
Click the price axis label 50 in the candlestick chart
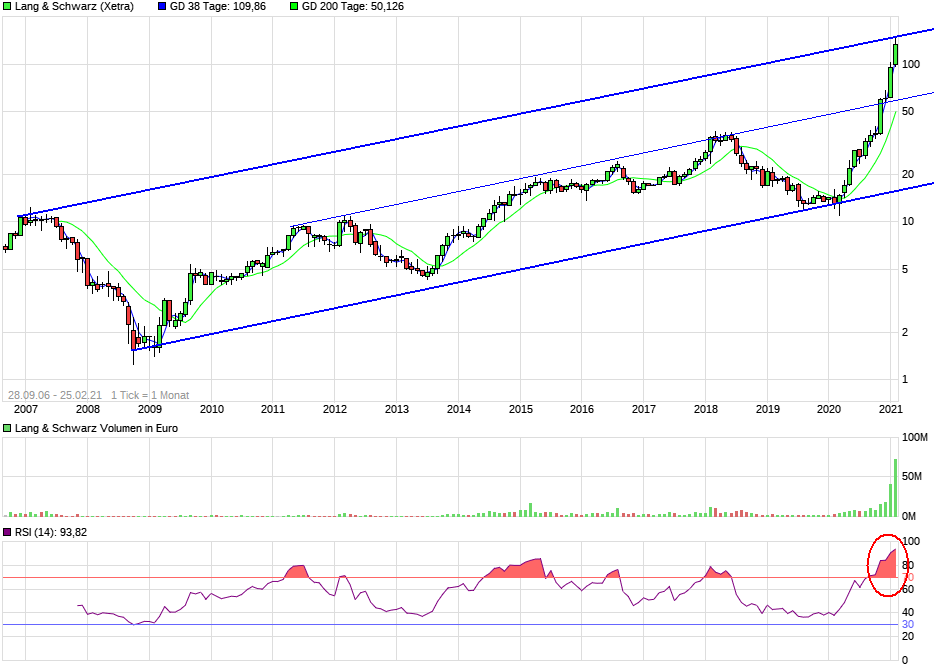(x=908, y=111)
